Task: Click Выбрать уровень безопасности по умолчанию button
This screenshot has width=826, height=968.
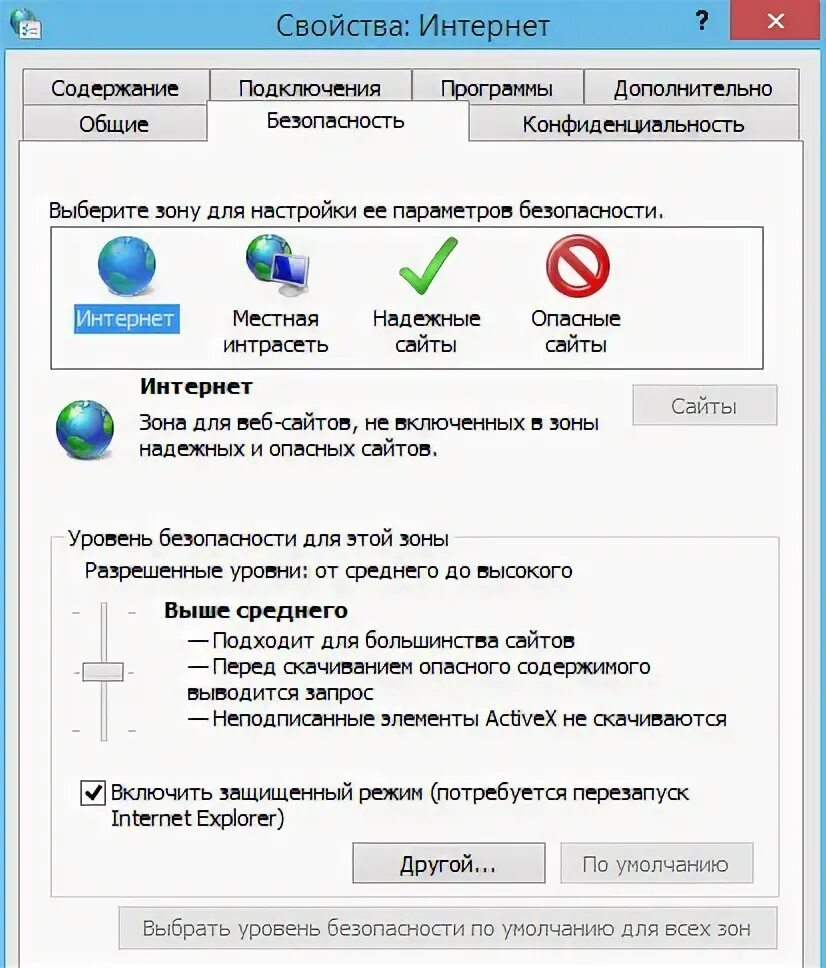Action: coord(446,928)
